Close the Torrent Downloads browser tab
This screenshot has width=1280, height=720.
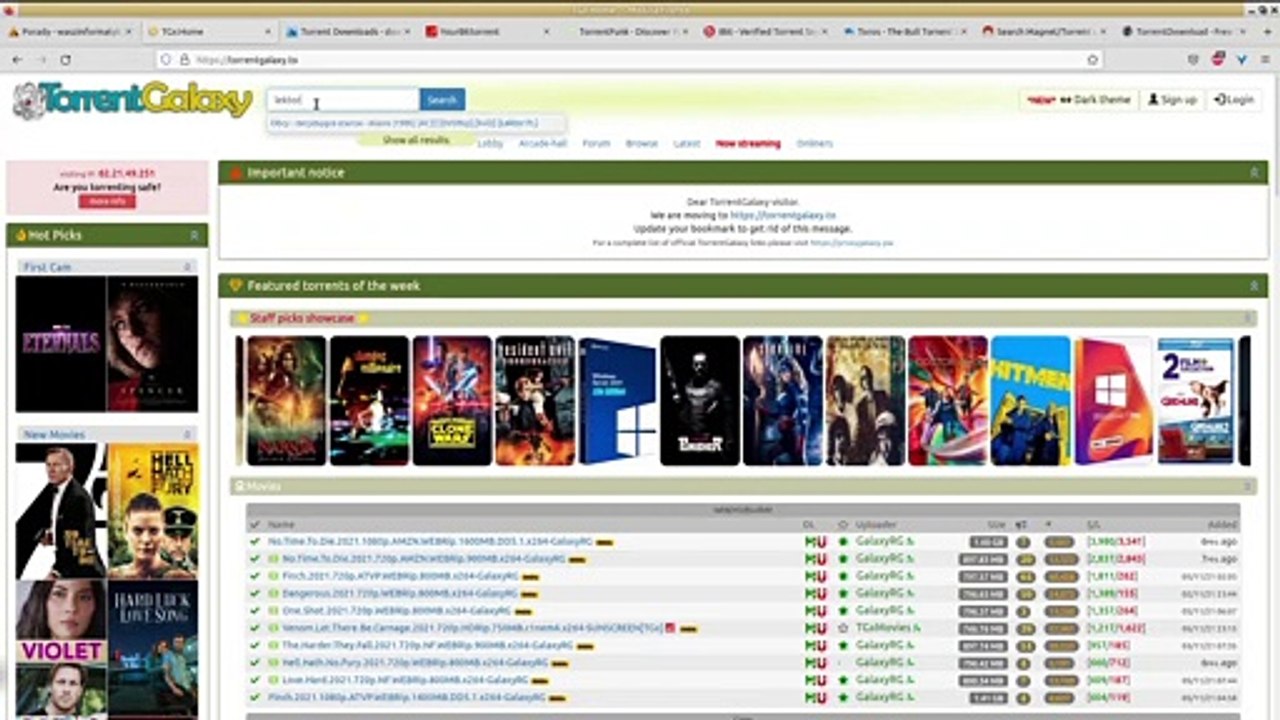(406, 32)
